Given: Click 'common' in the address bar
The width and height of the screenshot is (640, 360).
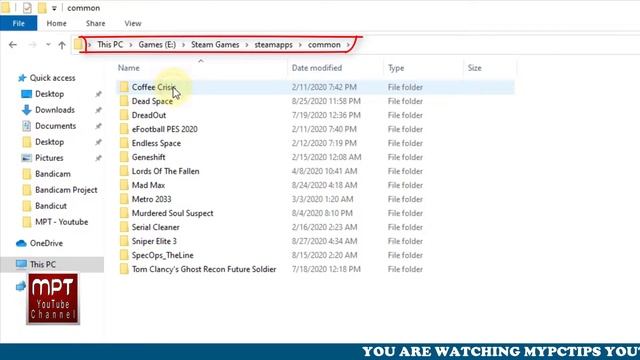Looking at the screenshot, I should pos(324,44).
